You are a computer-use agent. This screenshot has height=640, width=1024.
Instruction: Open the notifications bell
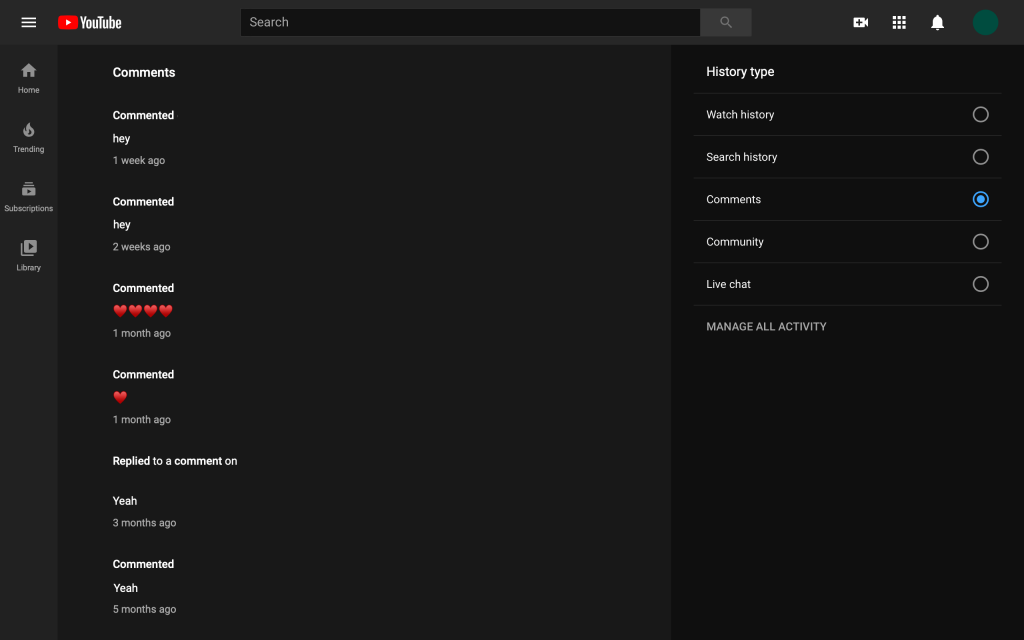tap(937, 22)
